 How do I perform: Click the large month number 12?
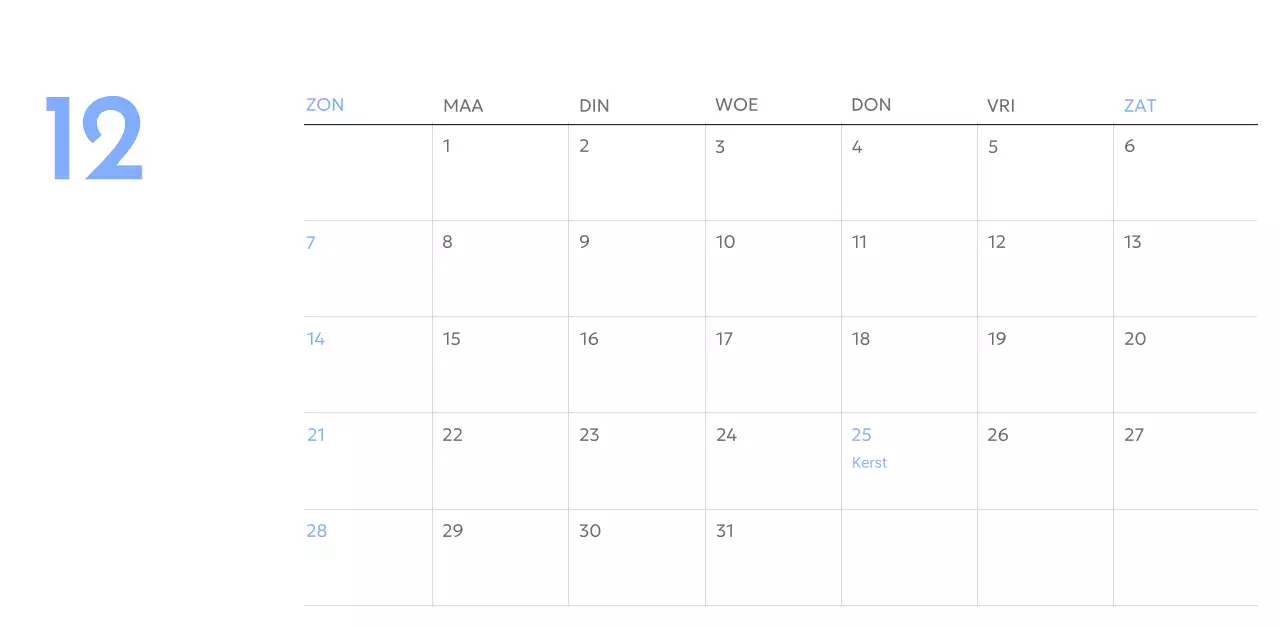(x=95, y=139)
